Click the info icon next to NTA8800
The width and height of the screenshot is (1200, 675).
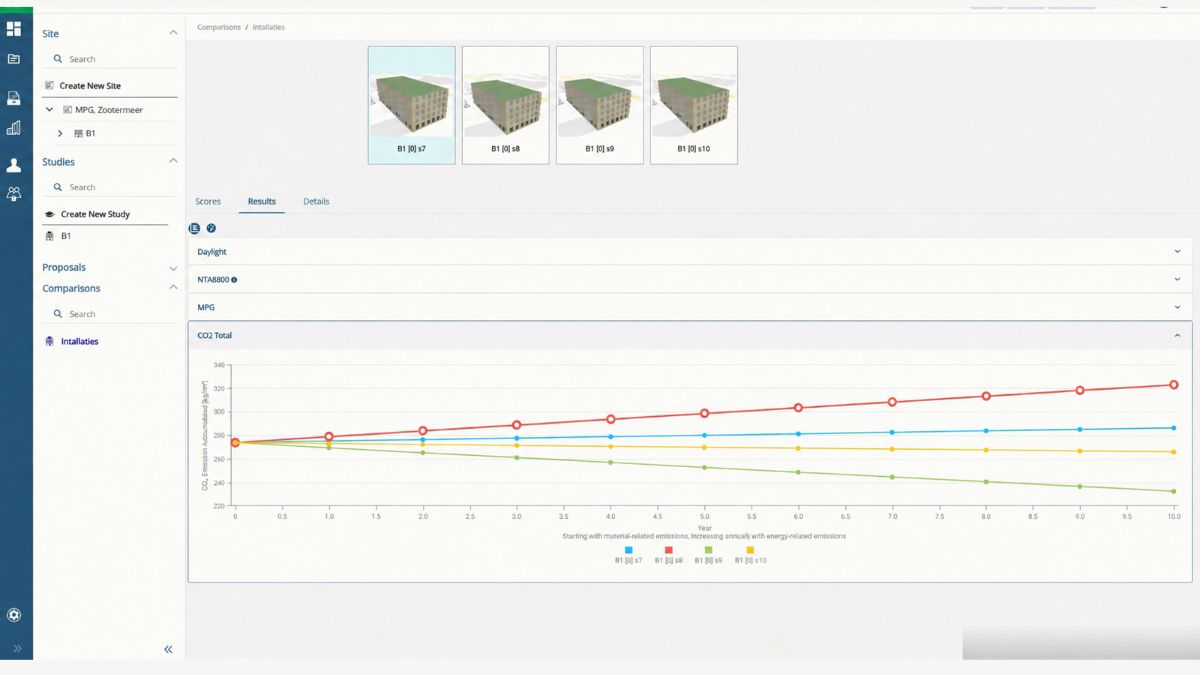point(234,280)
